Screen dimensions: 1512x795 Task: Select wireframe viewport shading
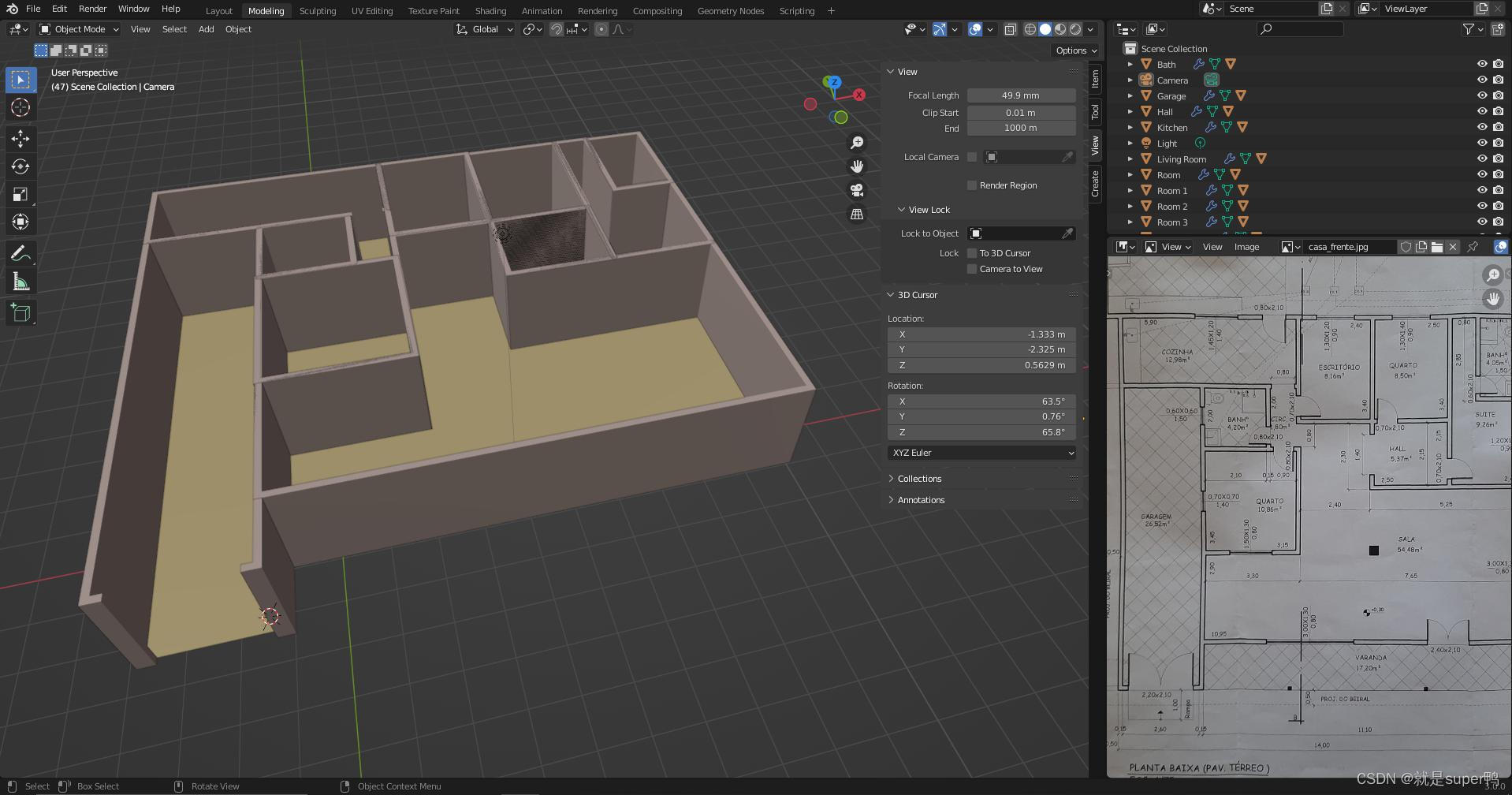tap(1030, 29)
